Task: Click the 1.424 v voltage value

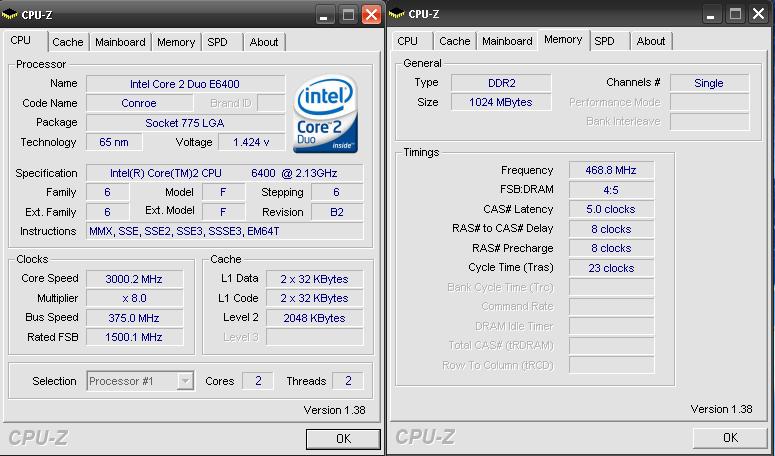Action: tap(252, 142)
